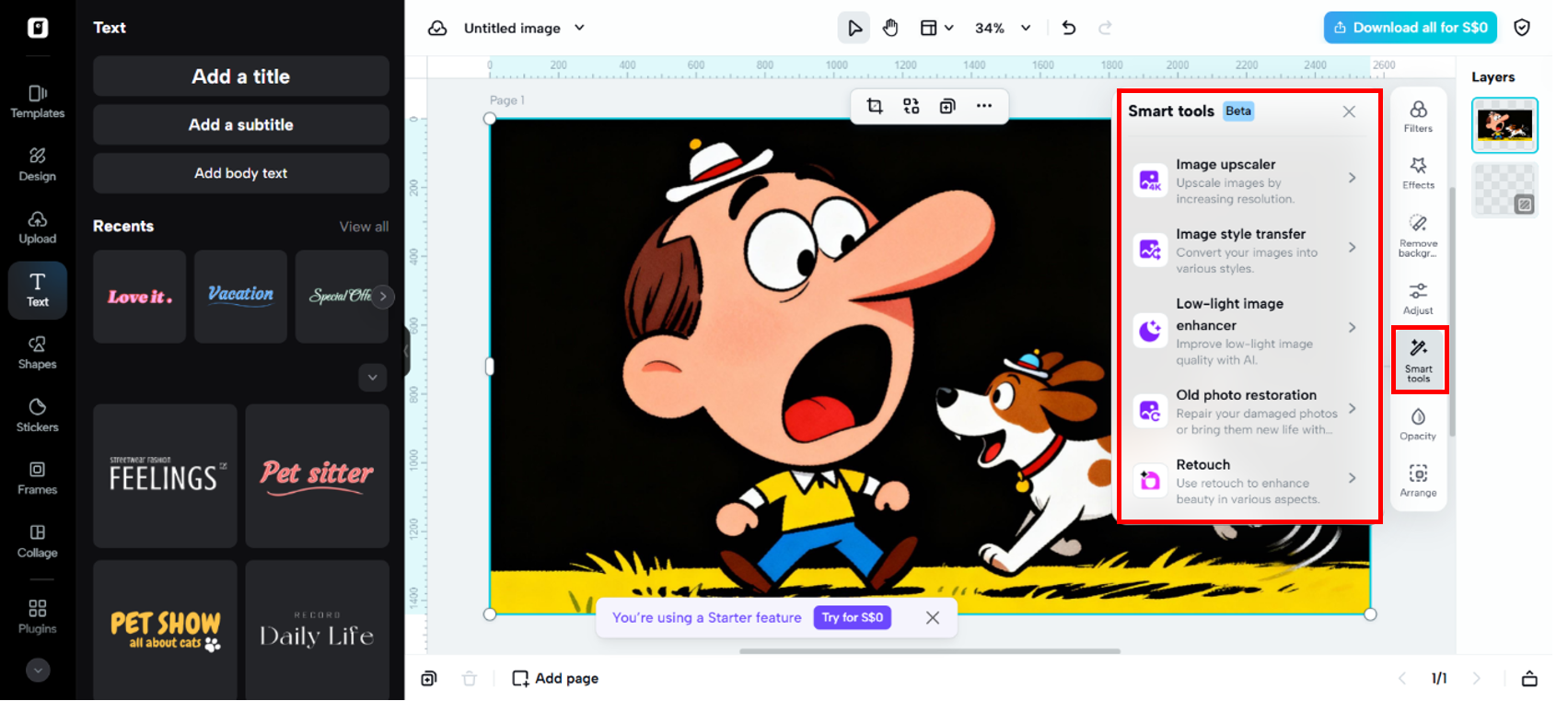Select the cartoon image layer thumbnail
This screenshot has height=701, width=1568.
pyautogui.click(x=1504, y=125)
